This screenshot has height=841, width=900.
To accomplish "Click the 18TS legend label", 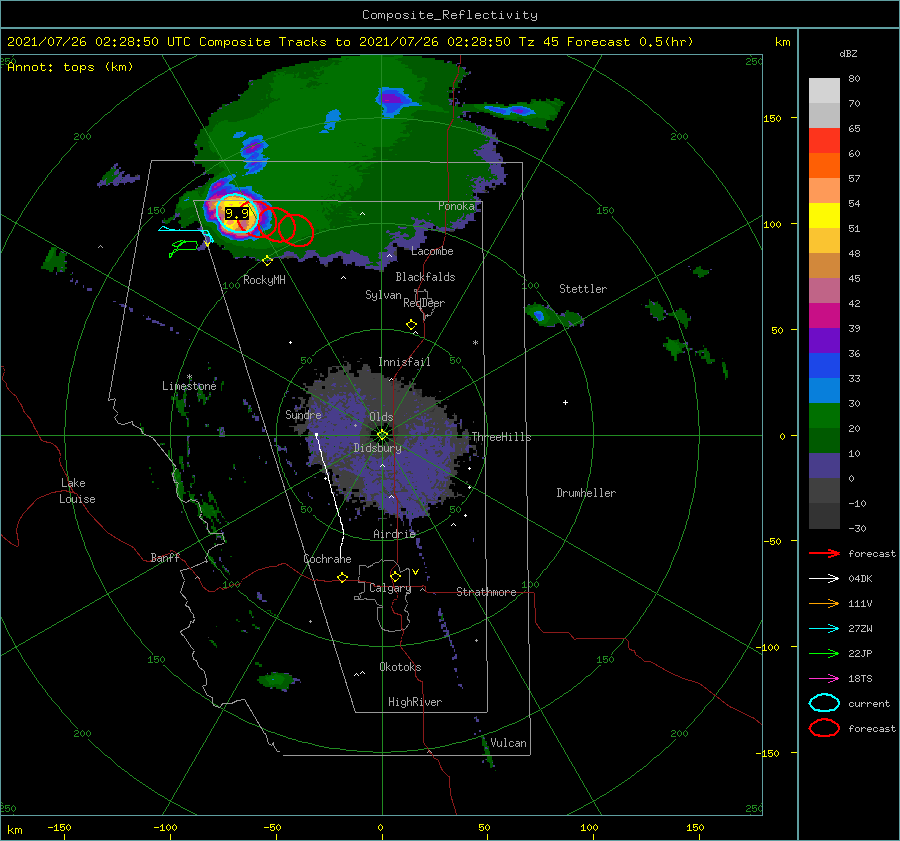I will (860, 679).
